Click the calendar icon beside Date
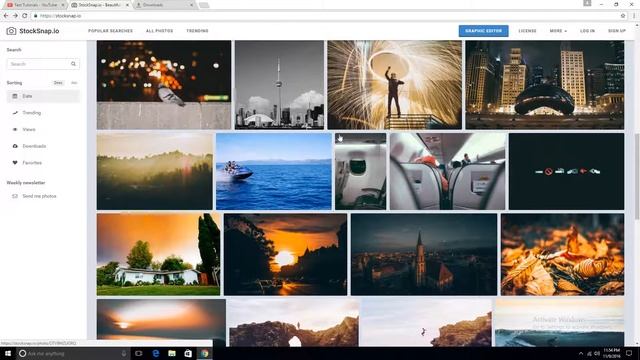The height and width of the screenshot is (360, 640). pos(15,96)
